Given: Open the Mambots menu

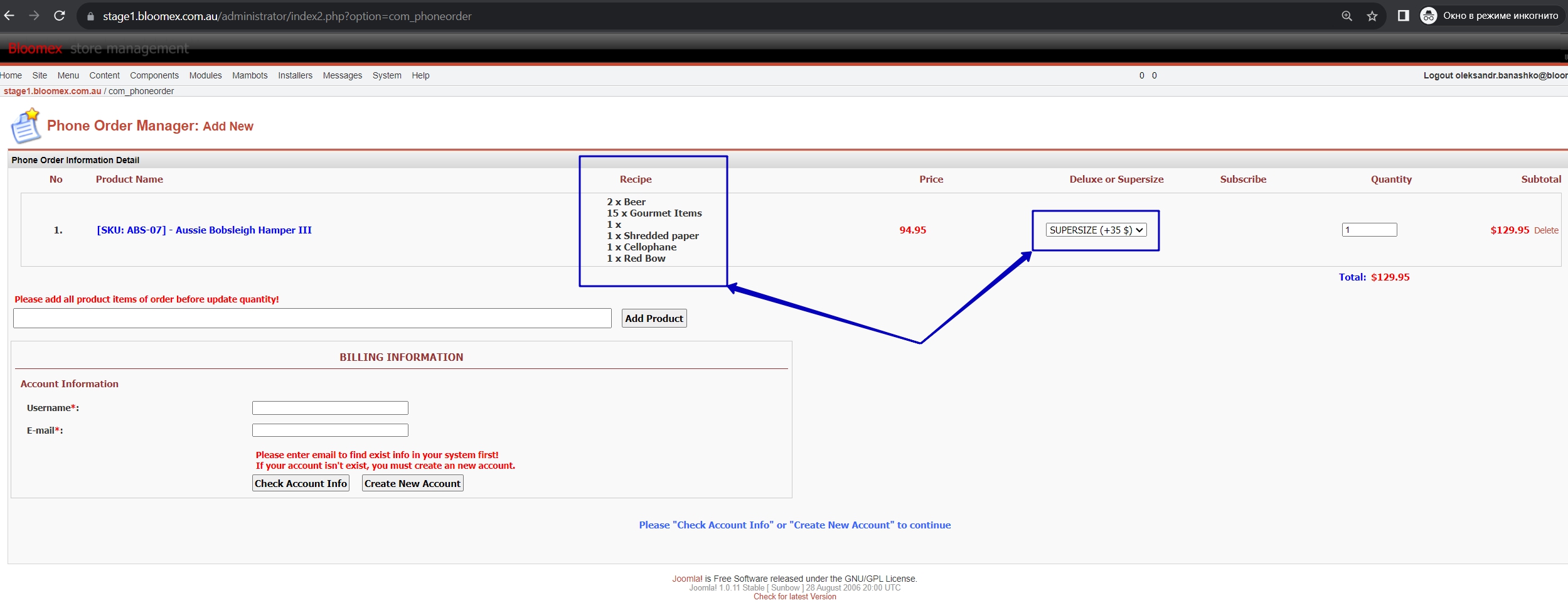Looking at the screenshot, I should point(250,75).
